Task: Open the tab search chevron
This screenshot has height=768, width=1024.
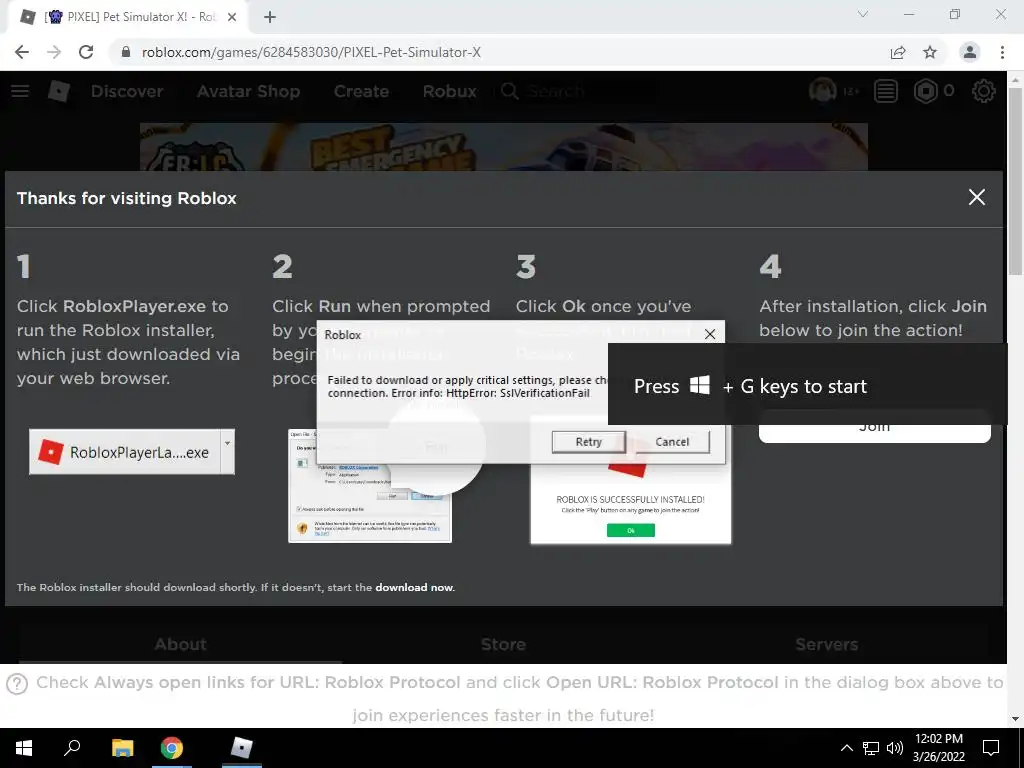Action: click(863, 14)
